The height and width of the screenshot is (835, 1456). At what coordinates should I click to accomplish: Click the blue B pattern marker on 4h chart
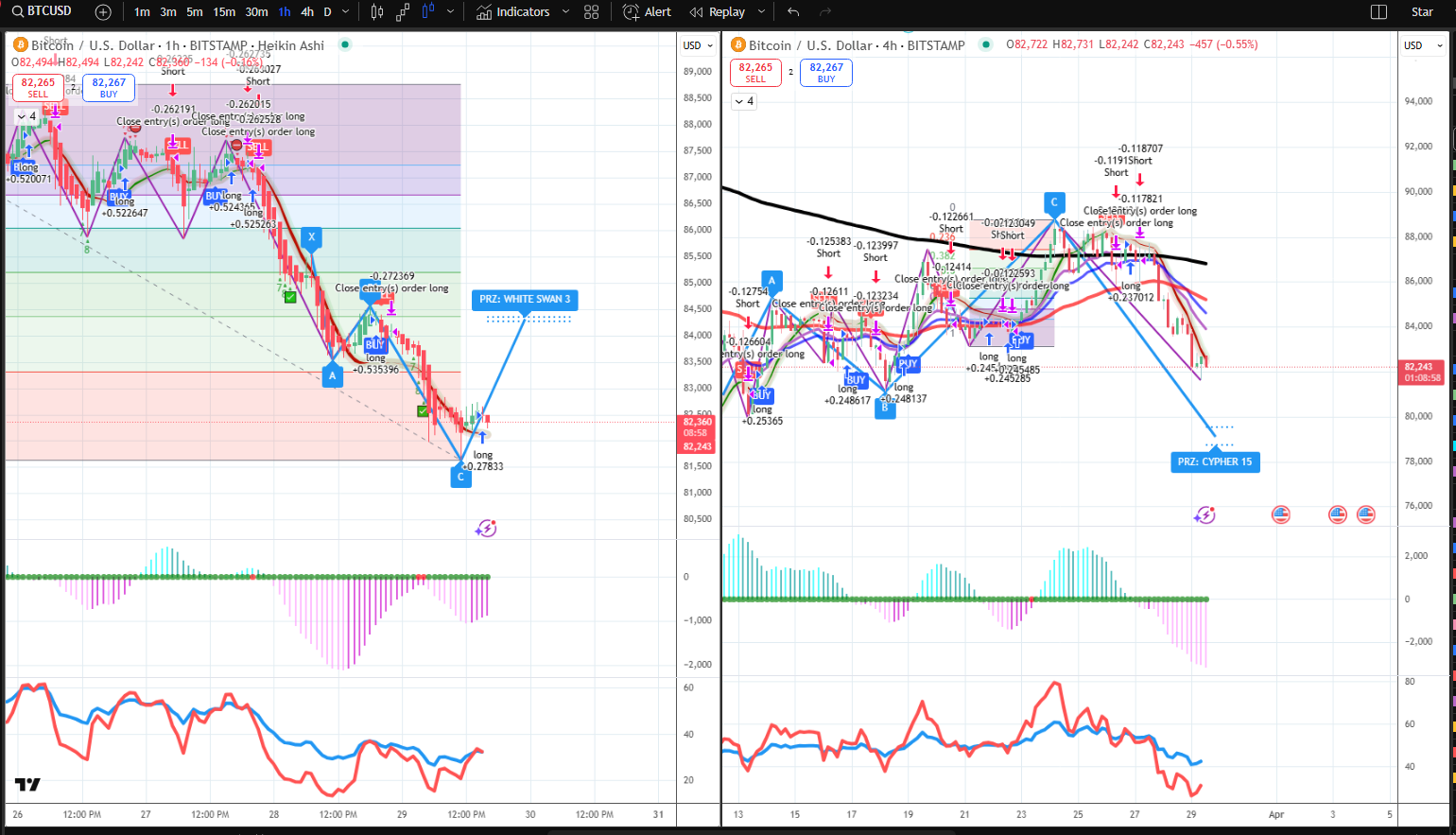pos(885,408)
